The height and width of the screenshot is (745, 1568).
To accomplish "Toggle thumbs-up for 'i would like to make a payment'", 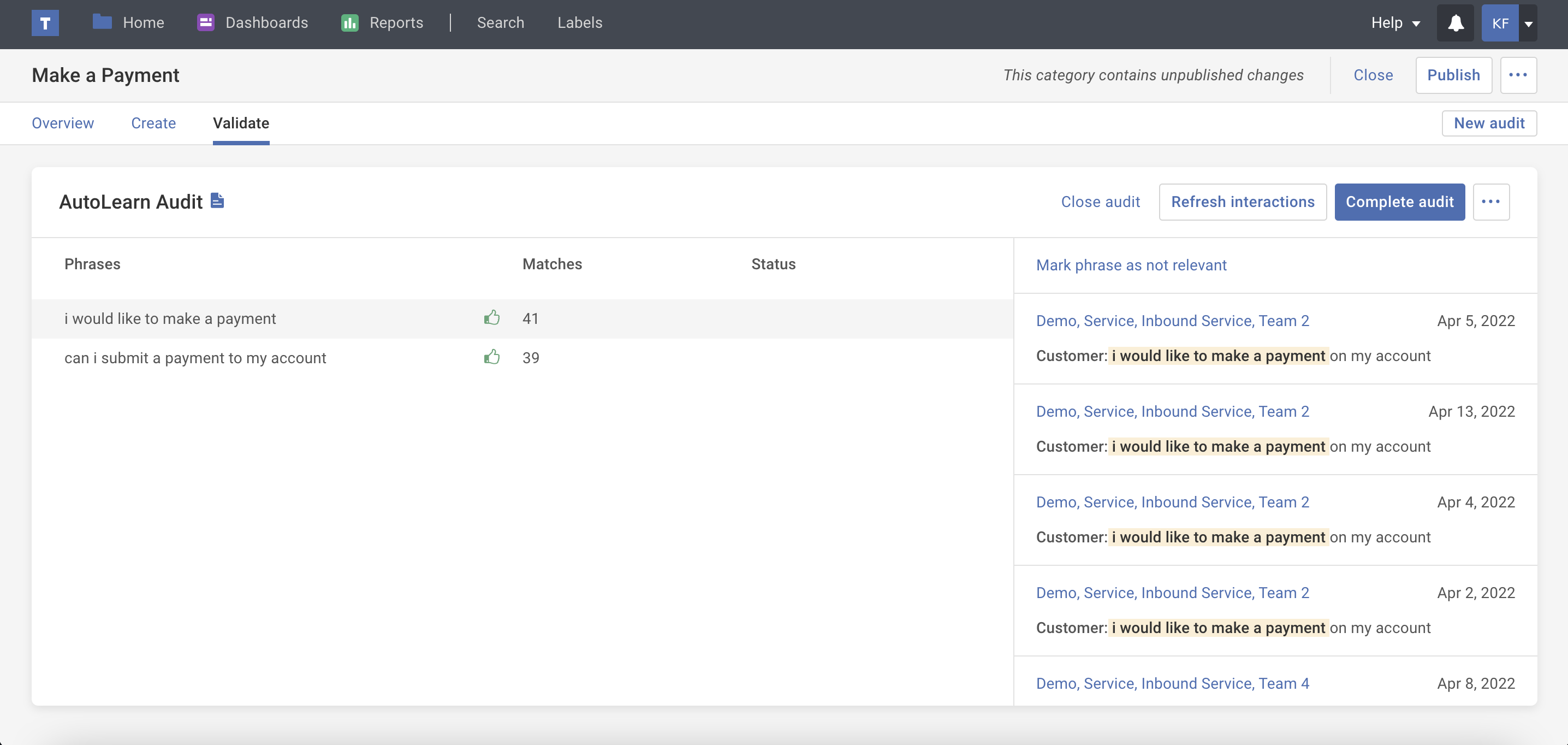I will coord(492,318).
